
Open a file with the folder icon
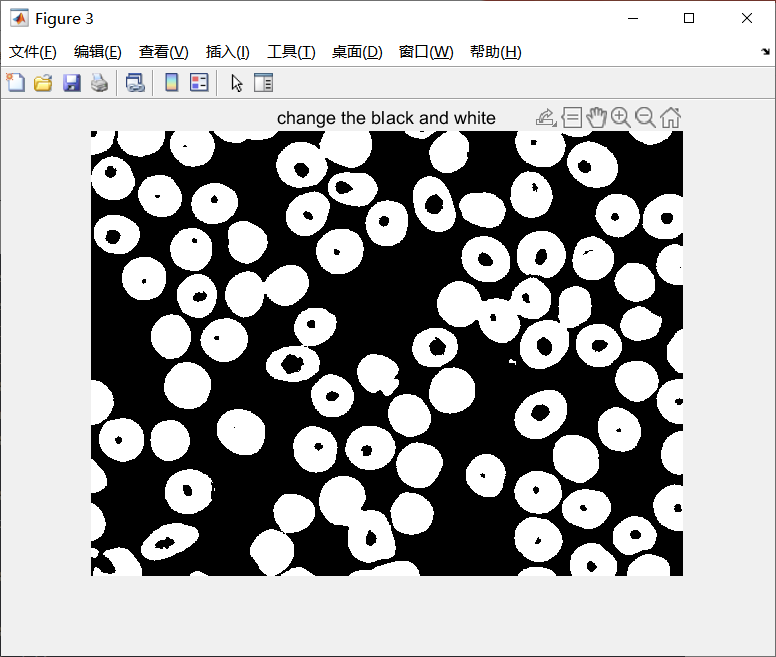(x=43, y=82)
